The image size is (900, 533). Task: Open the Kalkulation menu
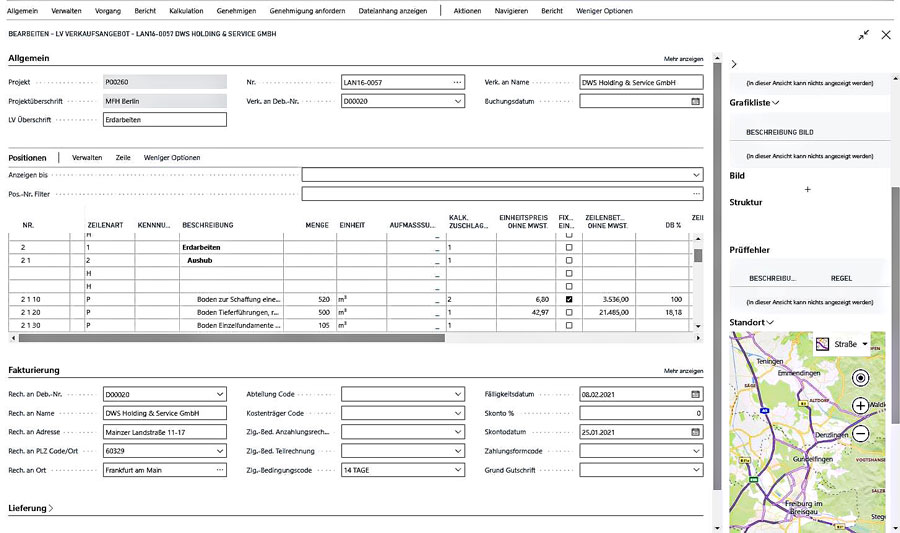[186, 11]
